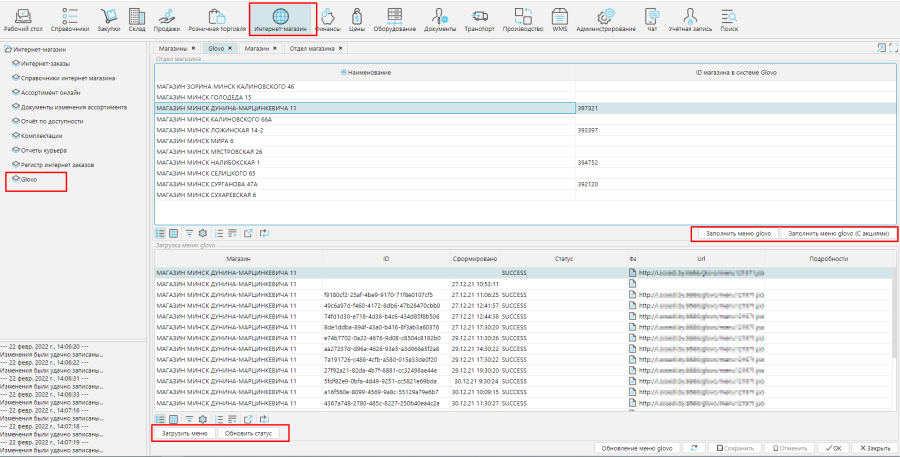This screenshot has width=900, height=457.
Task: Open the Чат module icon
Action: pos(652,21)
